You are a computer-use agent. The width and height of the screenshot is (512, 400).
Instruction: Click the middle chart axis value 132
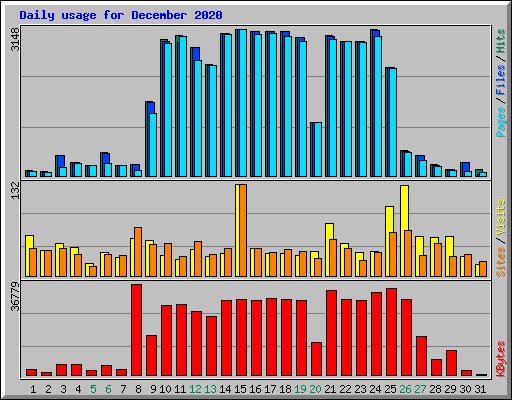pyautogui.click(x=15, y=191)
